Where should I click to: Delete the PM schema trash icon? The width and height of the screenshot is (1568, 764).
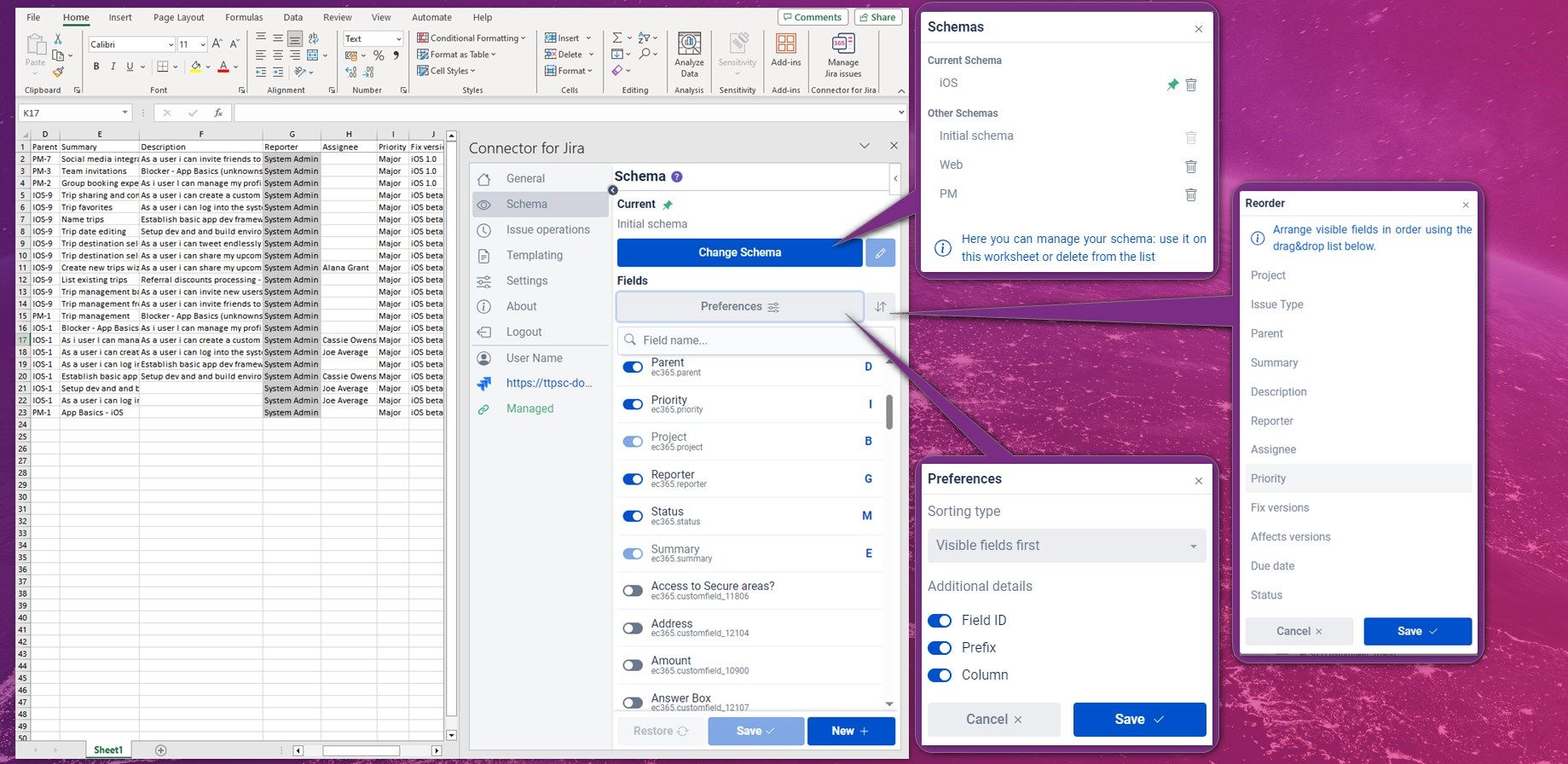(x=1191, y=195)
